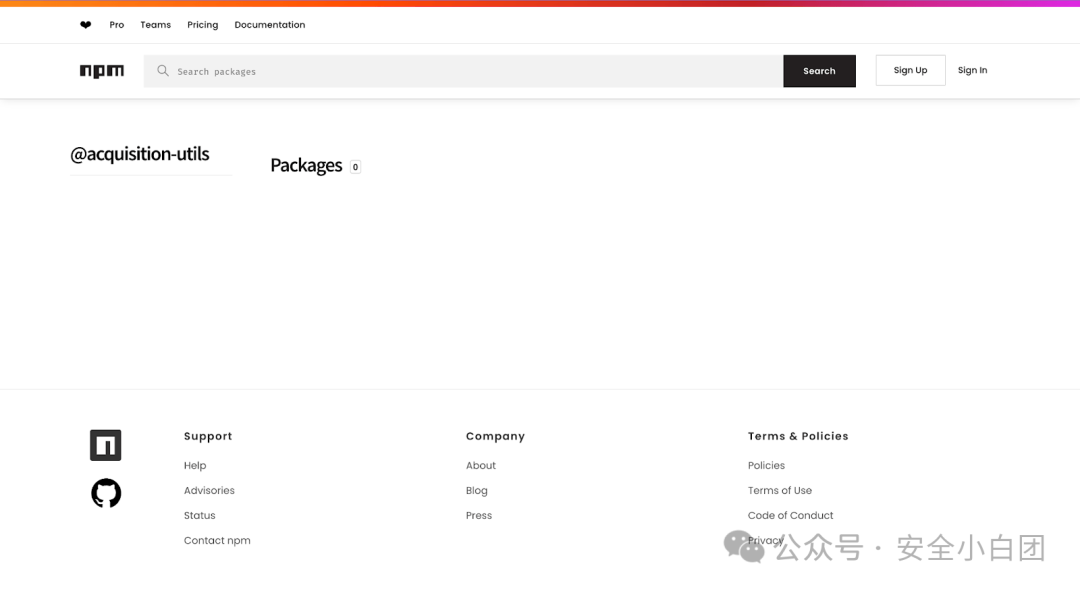Open the Pro menu item
Viewport: 1080px width, 591px height.
coord(117,25)
